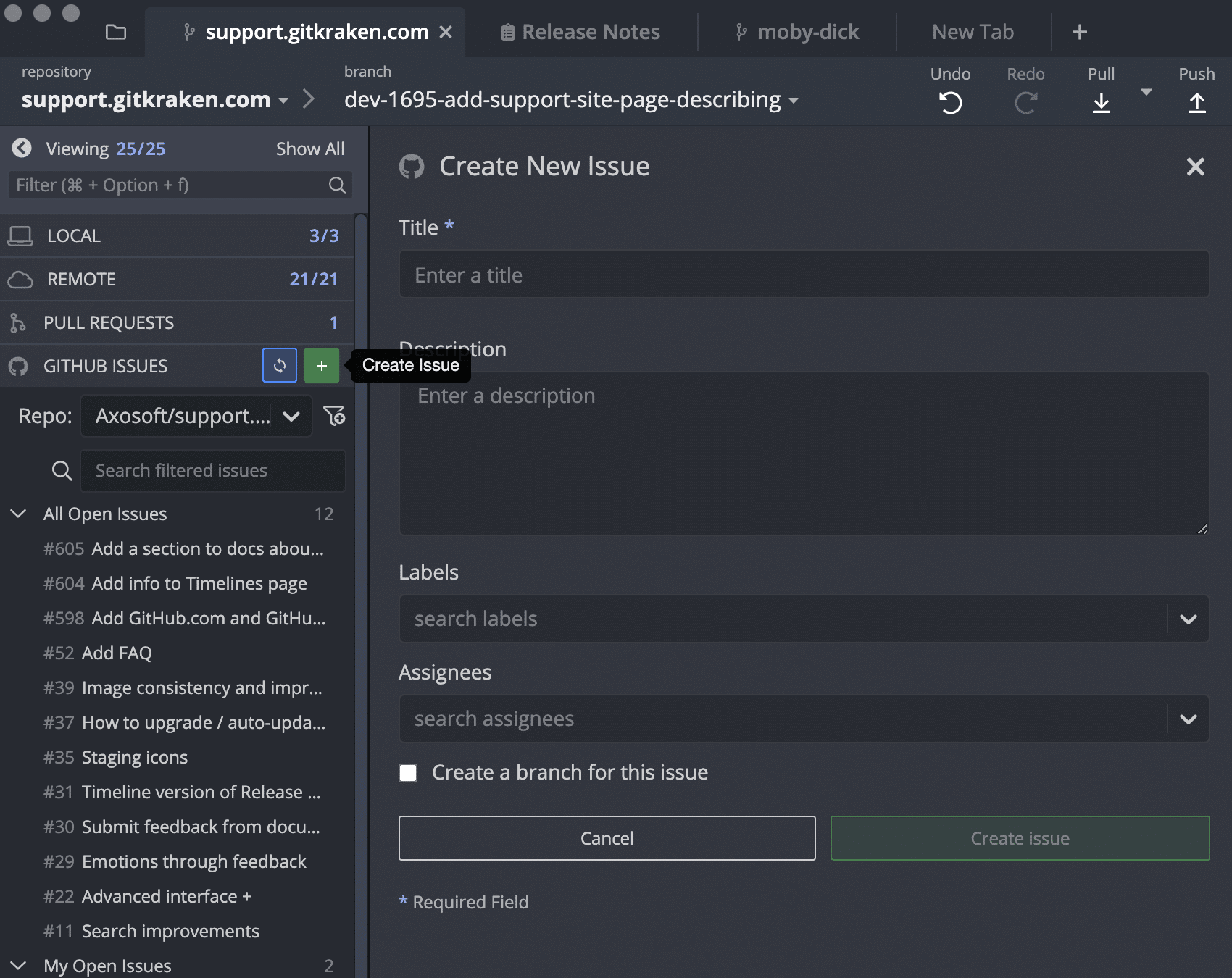Select issue #35 Staging icons
The height and width of the screenshot is (978, 1232).
[115, 757]
